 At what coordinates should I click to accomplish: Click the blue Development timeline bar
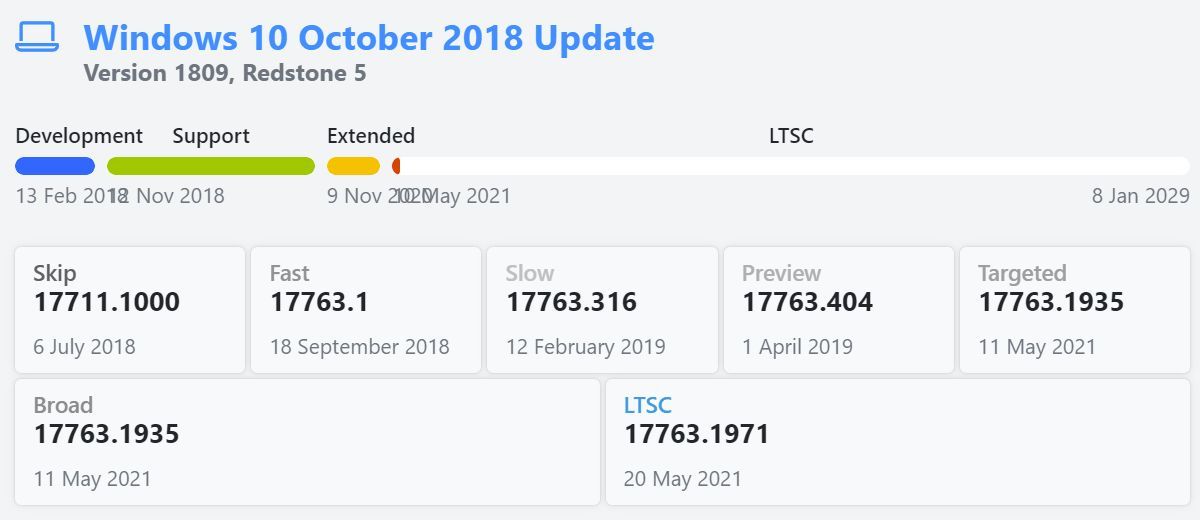point(55,166)
